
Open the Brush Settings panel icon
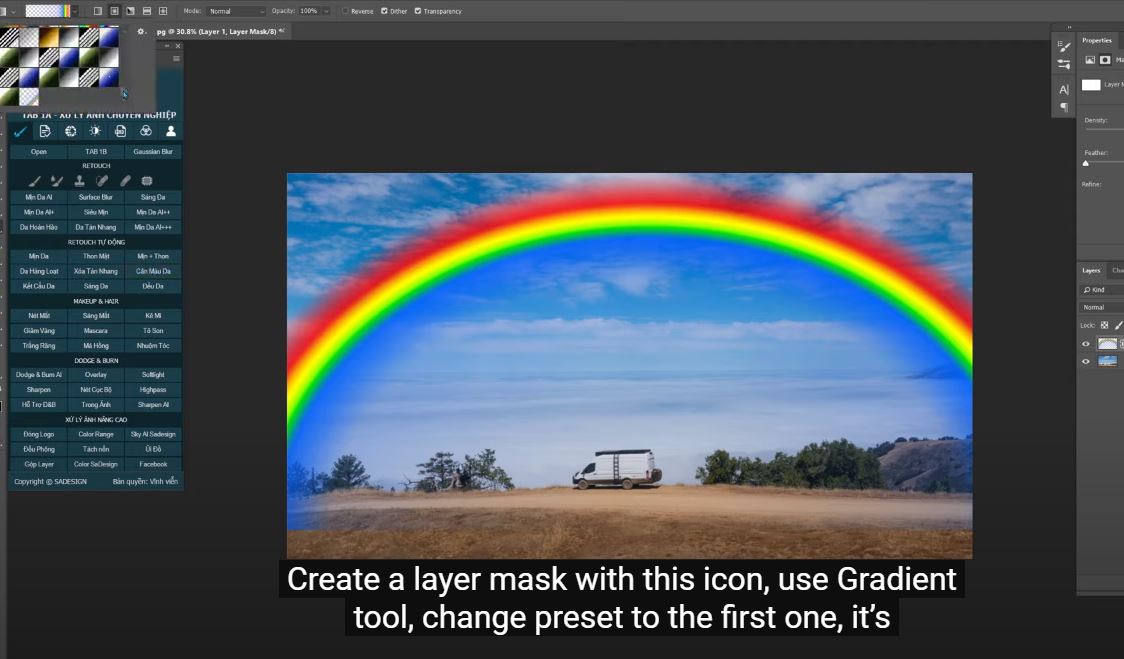pos(1064,46)
